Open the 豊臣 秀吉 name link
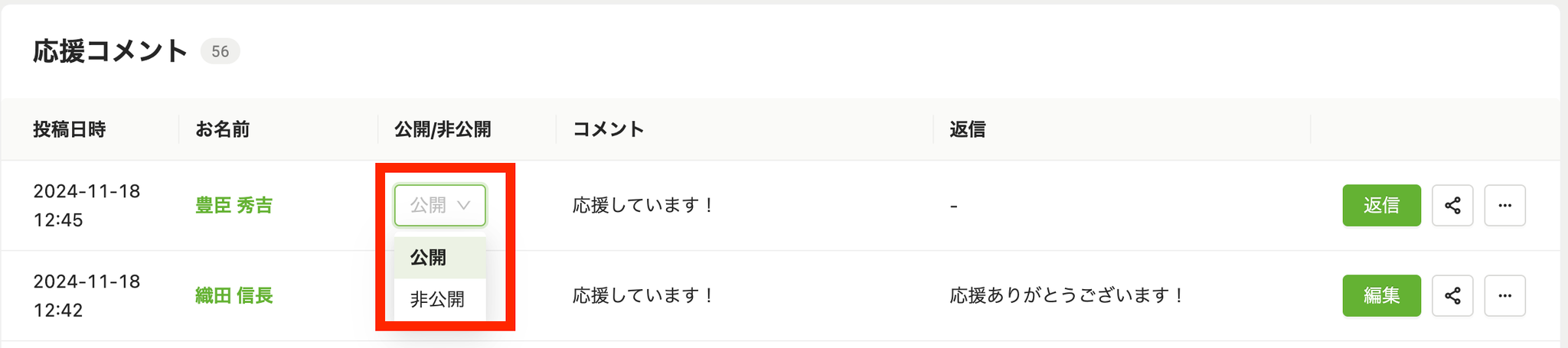Viewport: 1568px width, 348px height. coord(234,205)
